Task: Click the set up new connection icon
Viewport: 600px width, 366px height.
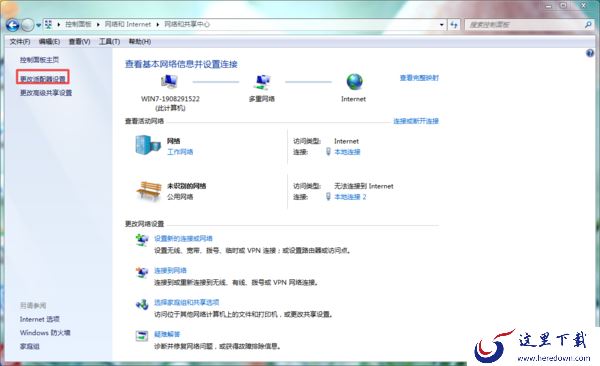Action: point(142,240)
